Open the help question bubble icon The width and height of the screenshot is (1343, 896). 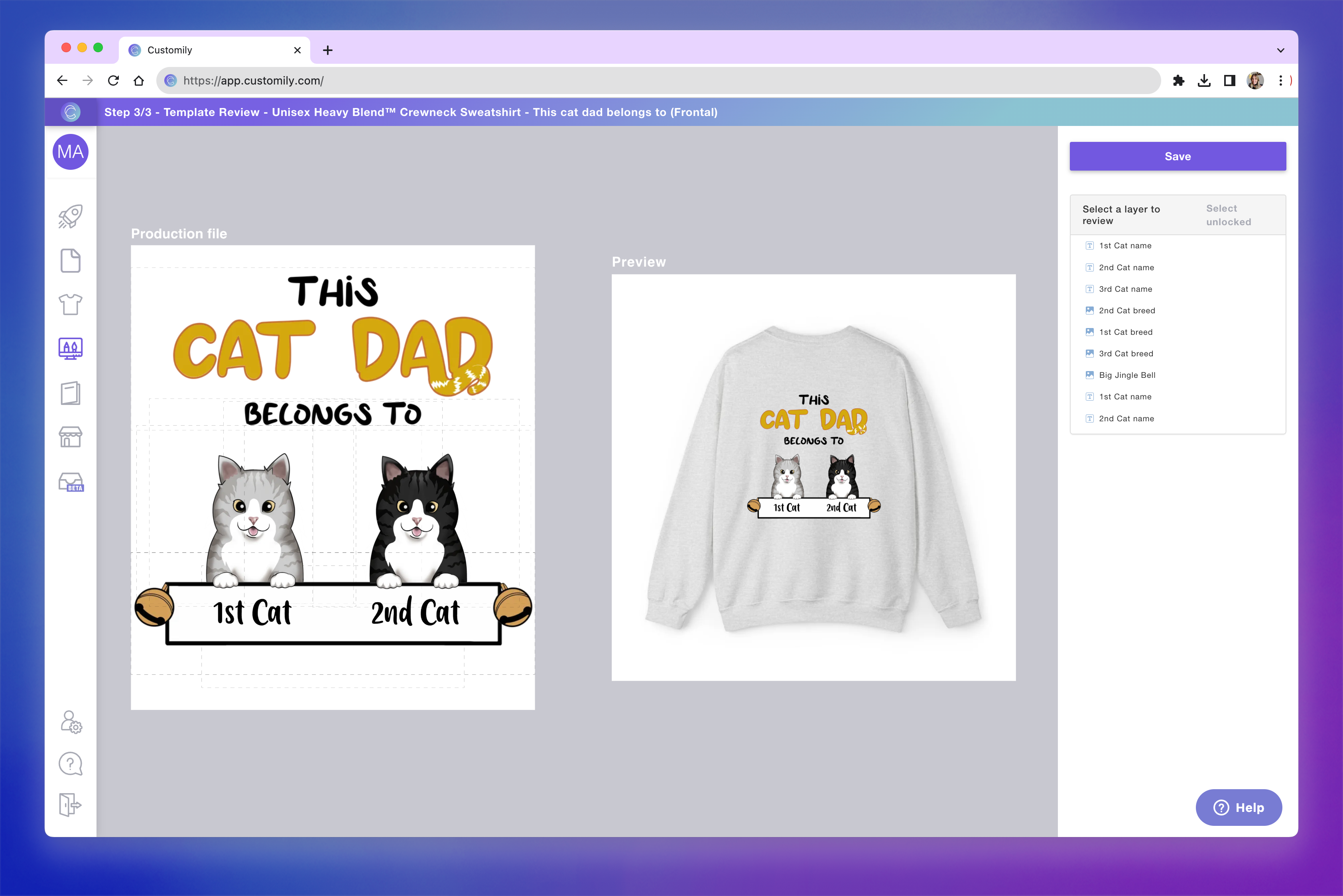(x=70, y=764)
